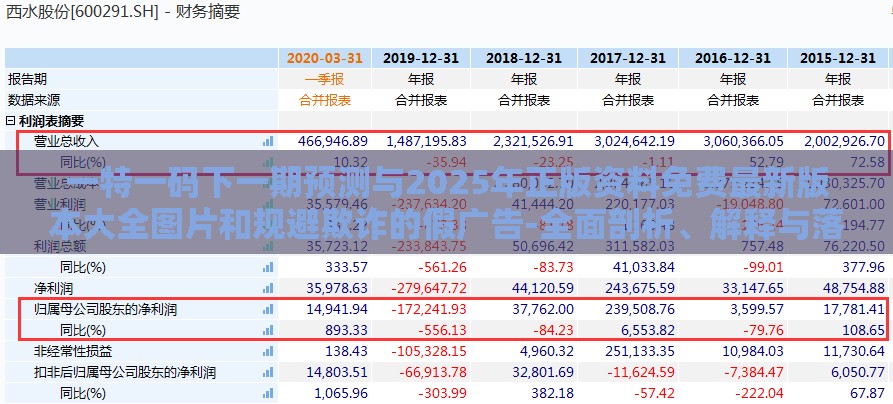
Task: Open the chart icon for 净利润 row
Action: (268, 288)
